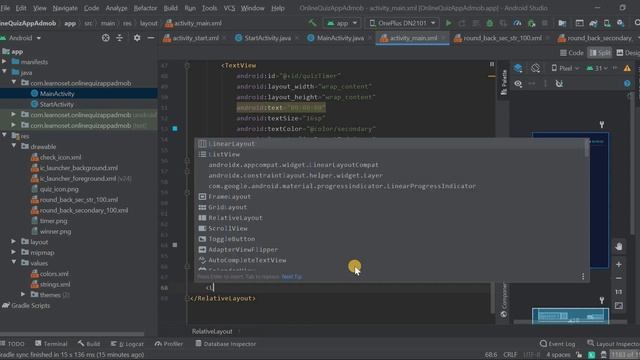Viewport: 640px width, 360px height.
Task: Open the Palette side panel
Action: pyautogui.click(x=504, y=82)
